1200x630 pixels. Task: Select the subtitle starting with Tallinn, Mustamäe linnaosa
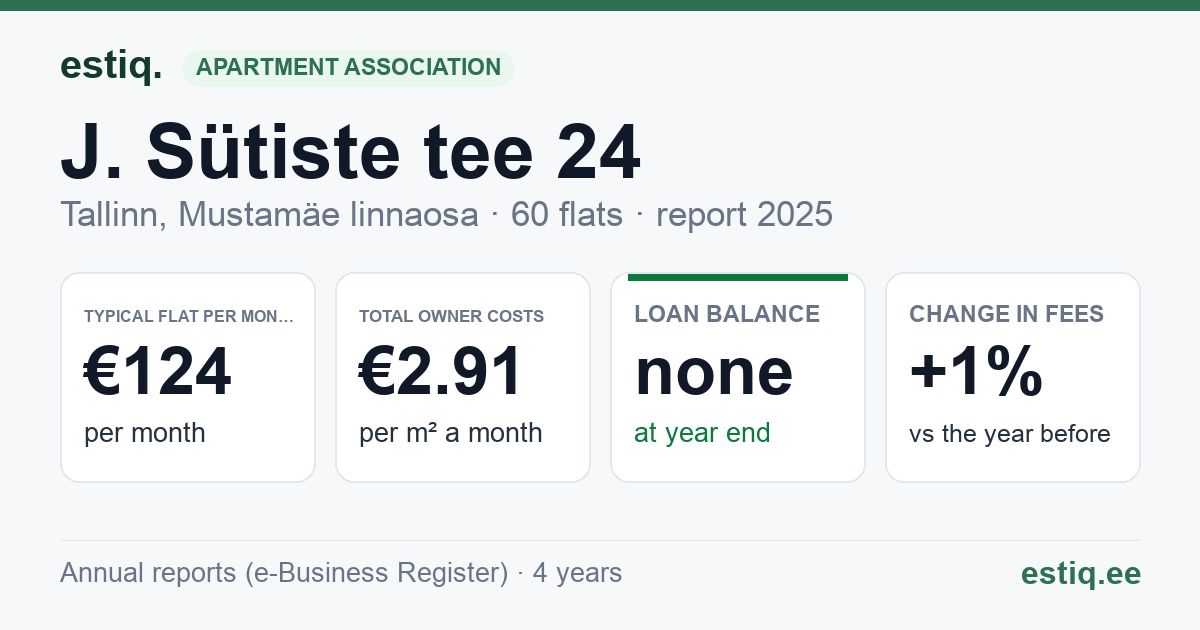(x=446, y=214)
